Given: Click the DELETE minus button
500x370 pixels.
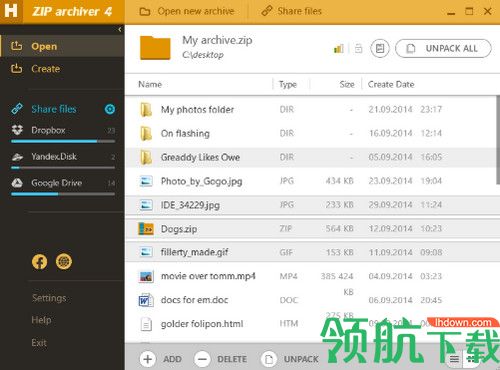Looking at the screenshot, I should (202, 359).
